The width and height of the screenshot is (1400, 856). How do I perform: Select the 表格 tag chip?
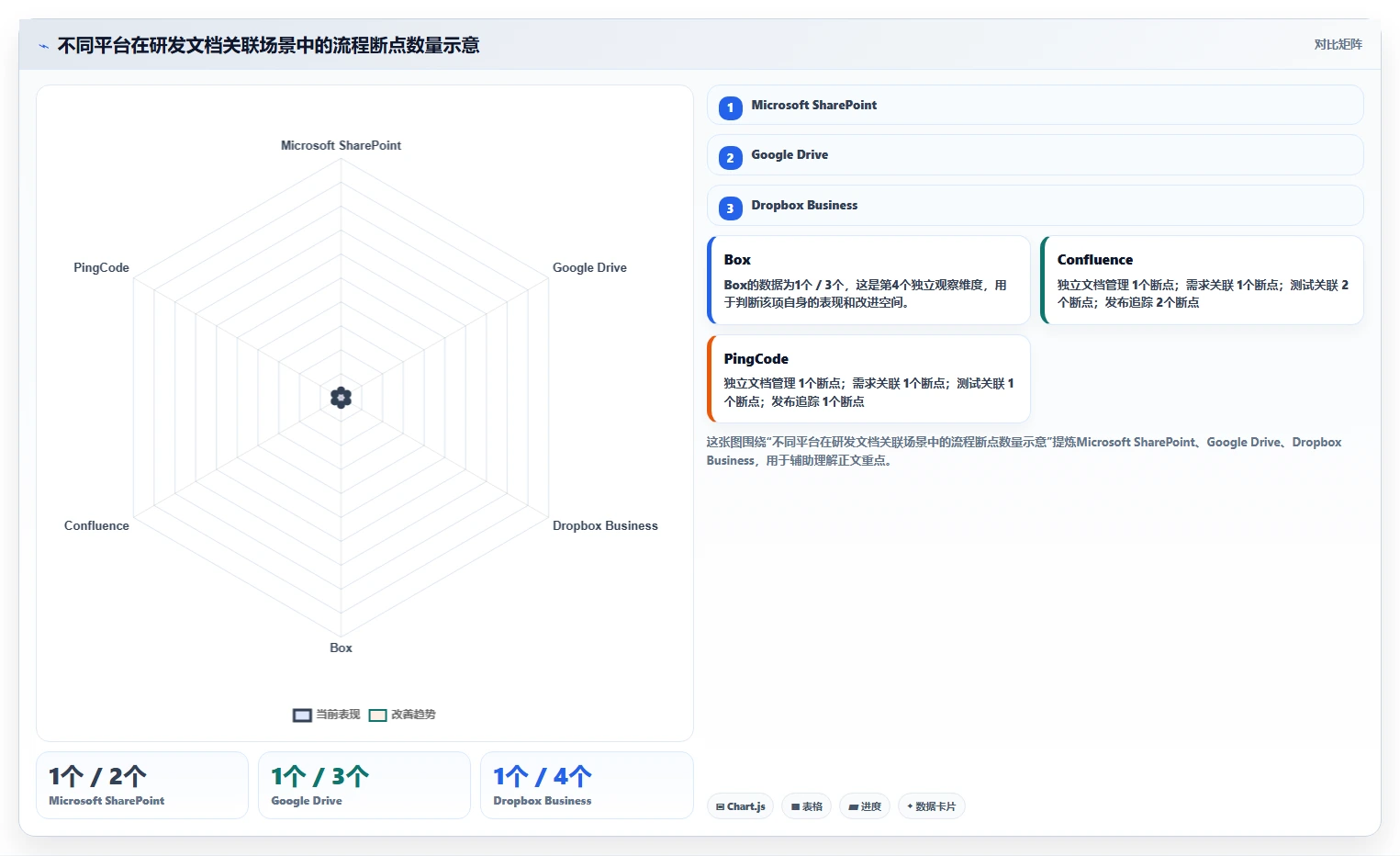(x=806, y=806)
